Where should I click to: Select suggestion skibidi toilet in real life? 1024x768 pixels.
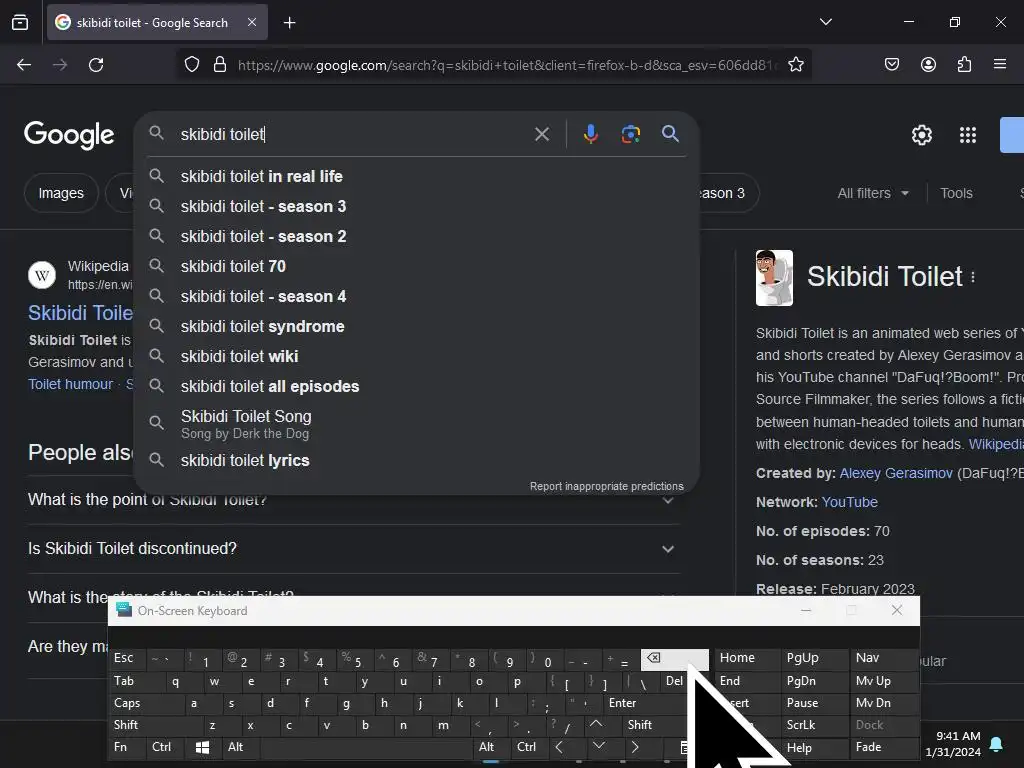(417, 176)
